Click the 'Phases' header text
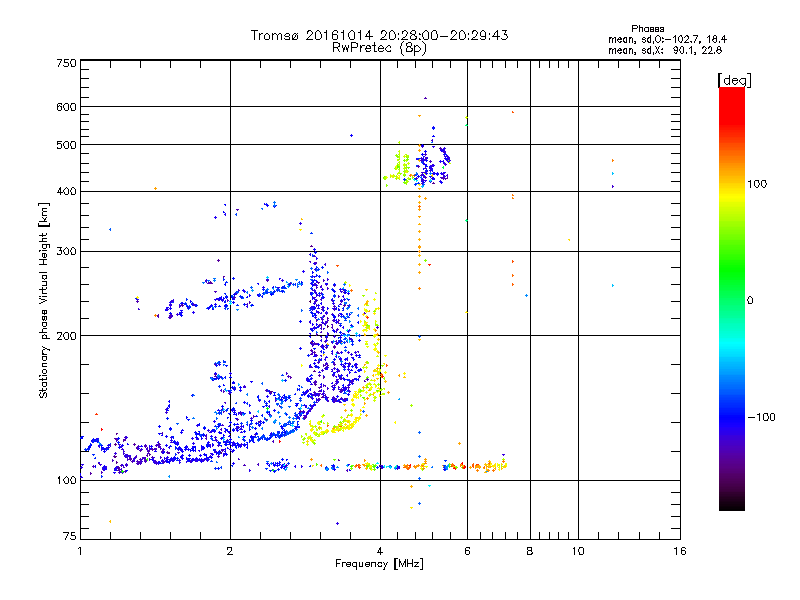This screenshot has height=600, width=800. pos(647,29)
